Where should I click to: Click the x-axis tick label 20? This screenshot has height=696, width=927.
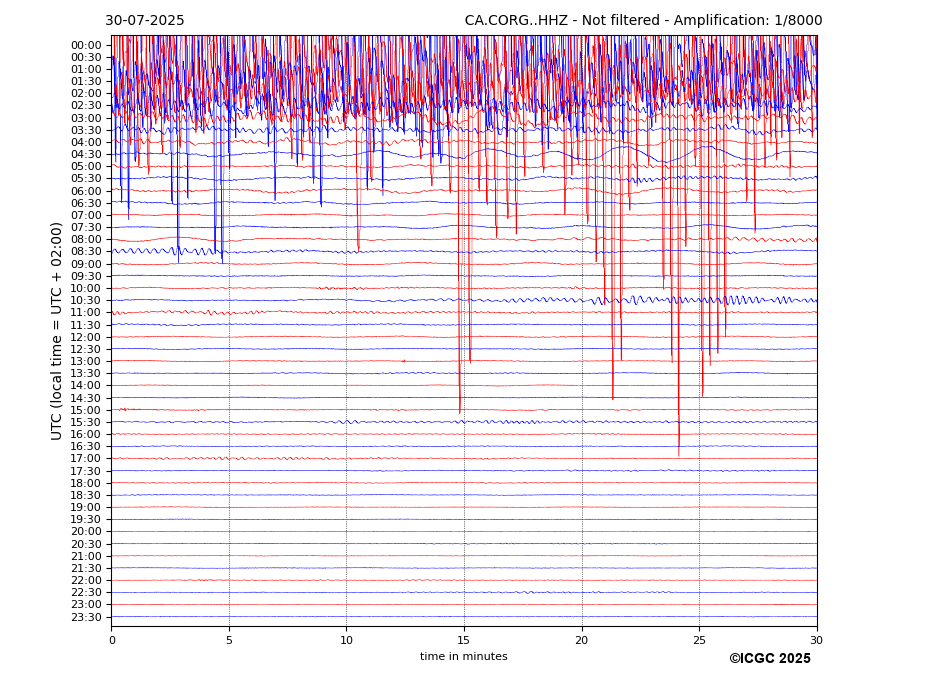582,640
